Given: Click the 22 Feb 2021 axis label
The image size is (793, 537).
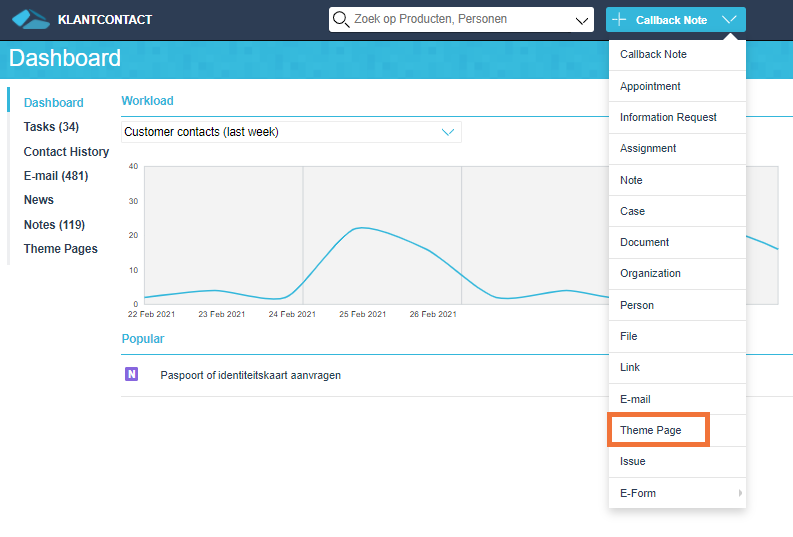Looking at the screenshot, I should pyautogui.click(x=151, y=314).
